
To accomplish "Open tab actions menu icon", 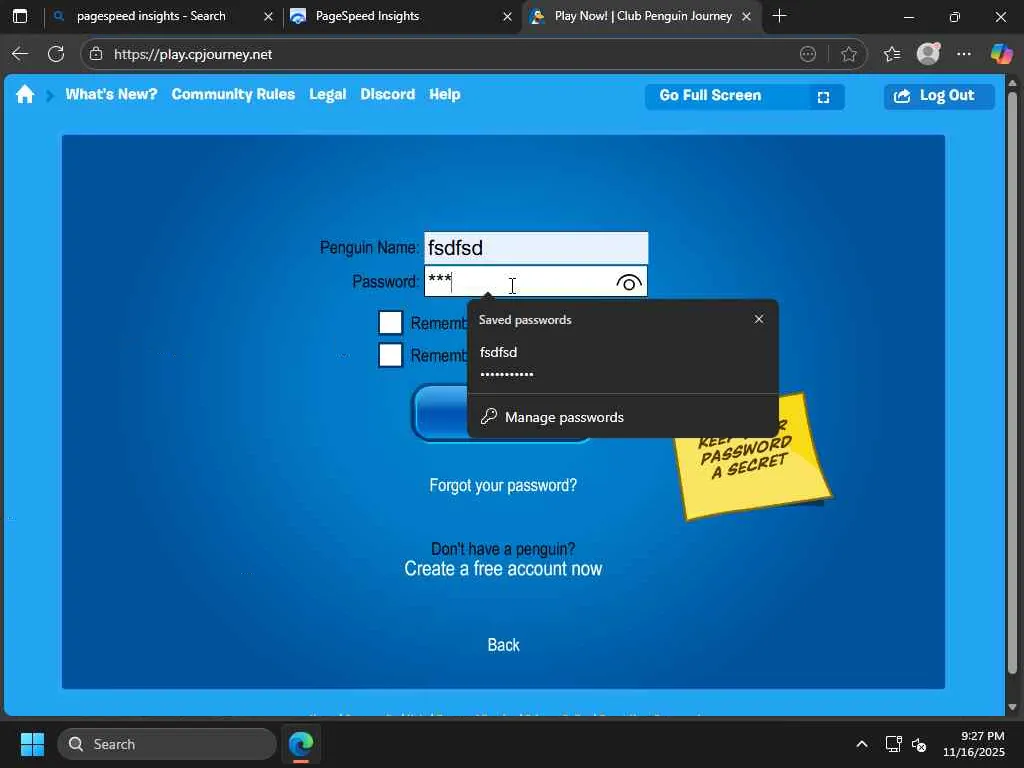I will click(x=20, y=16).
